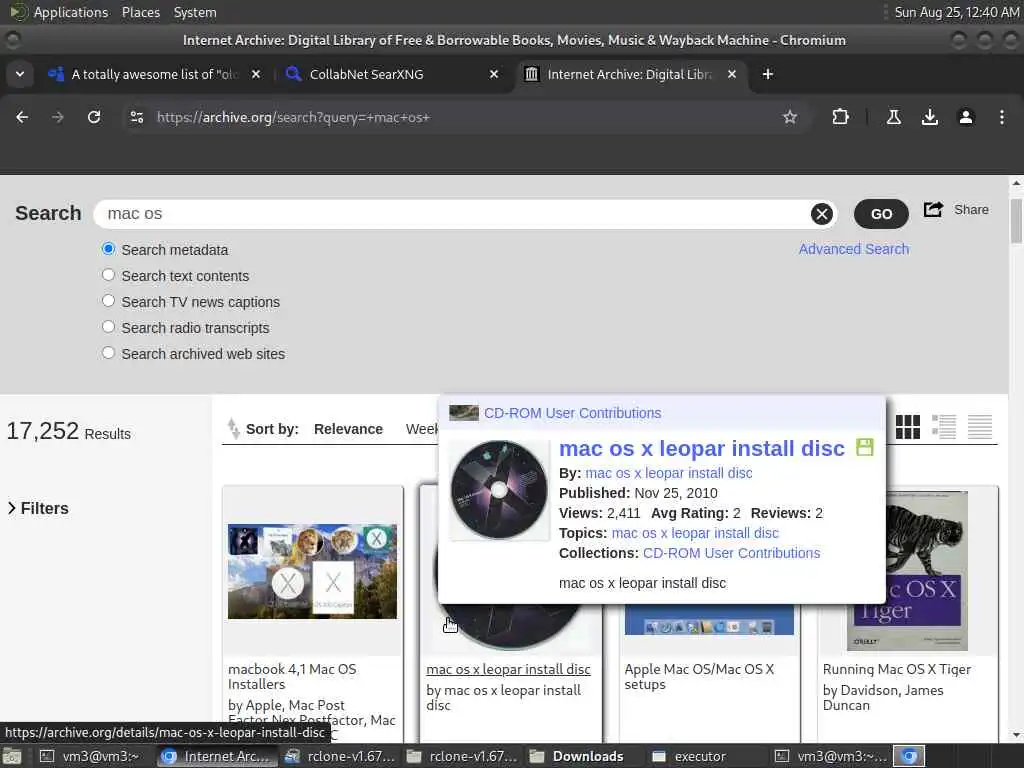
Task: Open CD-ROM User Contributions header link
Action: [572, 413]
